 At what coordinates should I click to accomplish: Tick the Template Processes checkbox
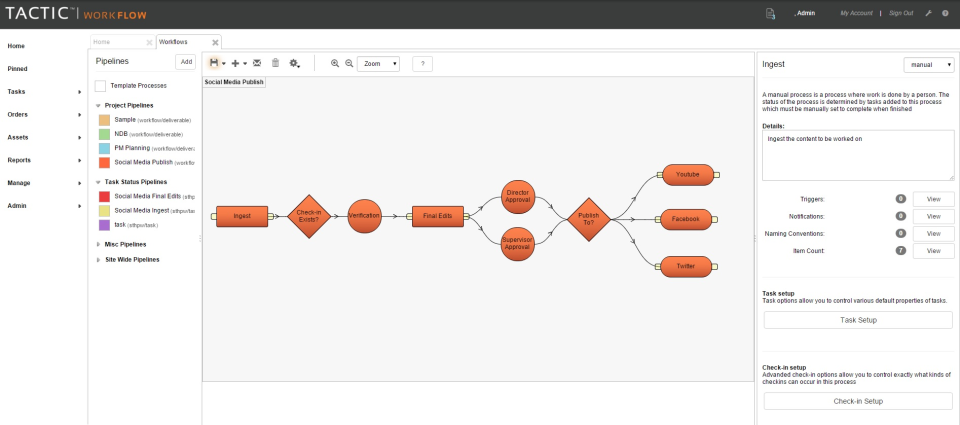[100, 86]
